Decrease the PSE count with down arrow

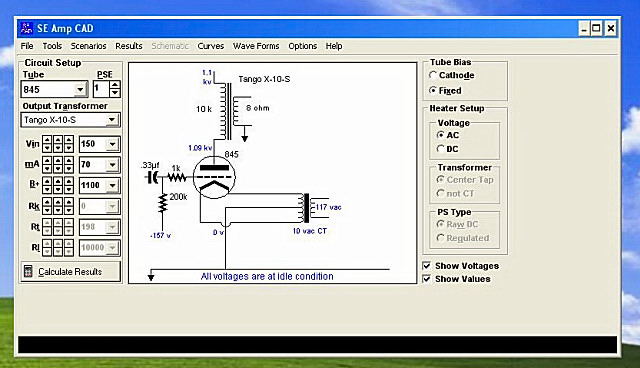point(115,93)
